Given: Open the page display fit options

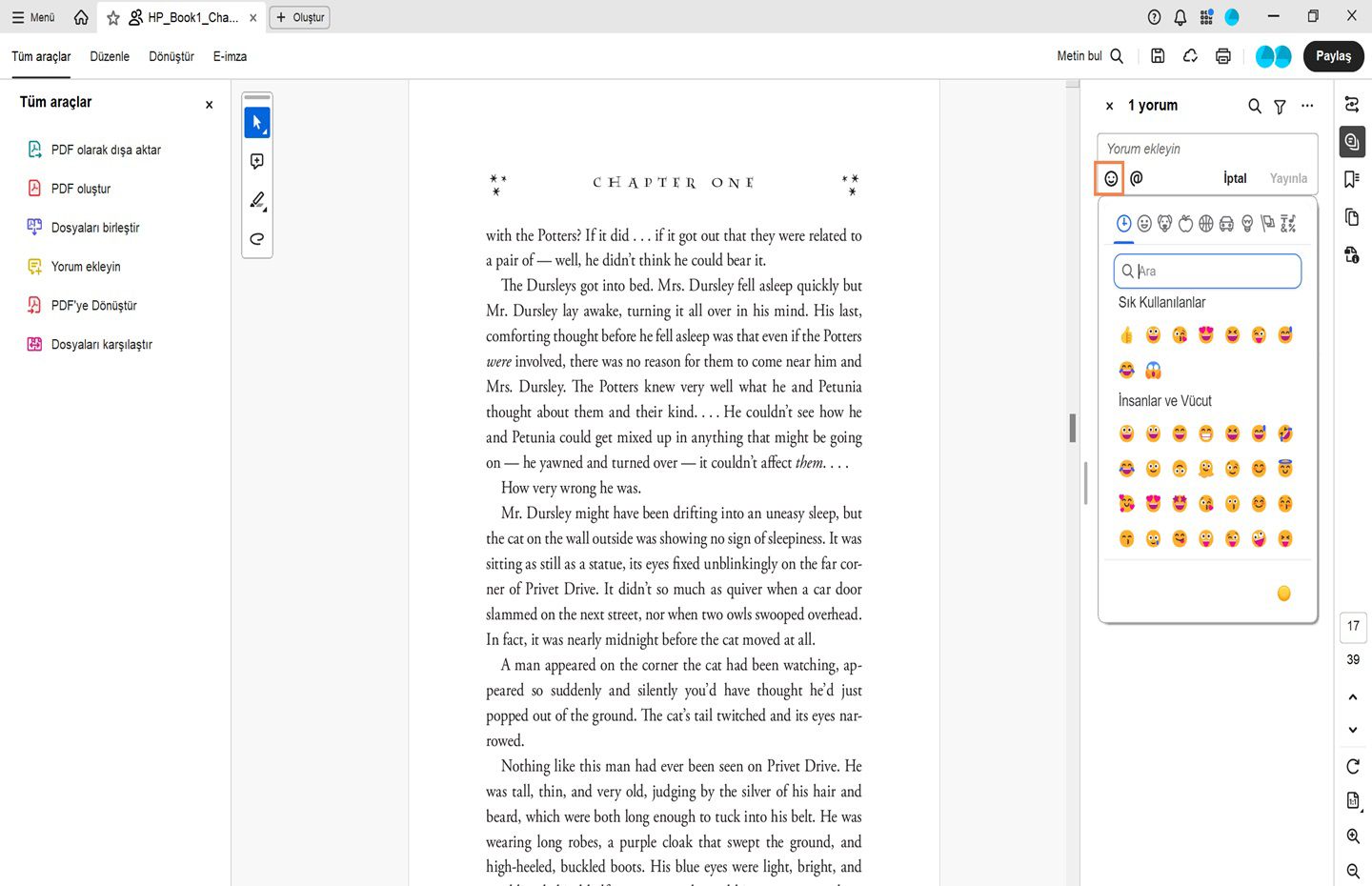Looking at the screenshot, I should 1353,801.
